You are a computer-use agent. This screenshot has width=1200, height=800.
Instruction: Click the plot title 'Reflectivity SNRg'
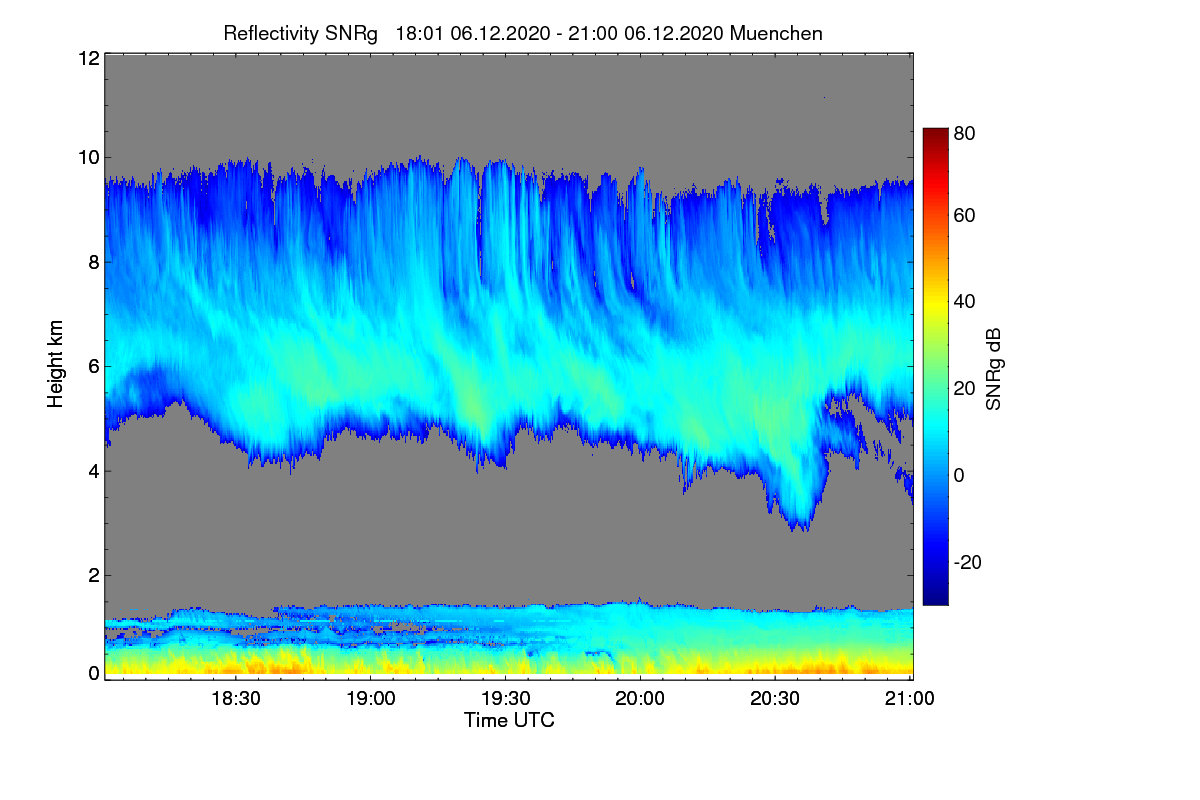[x=301, y=33]
